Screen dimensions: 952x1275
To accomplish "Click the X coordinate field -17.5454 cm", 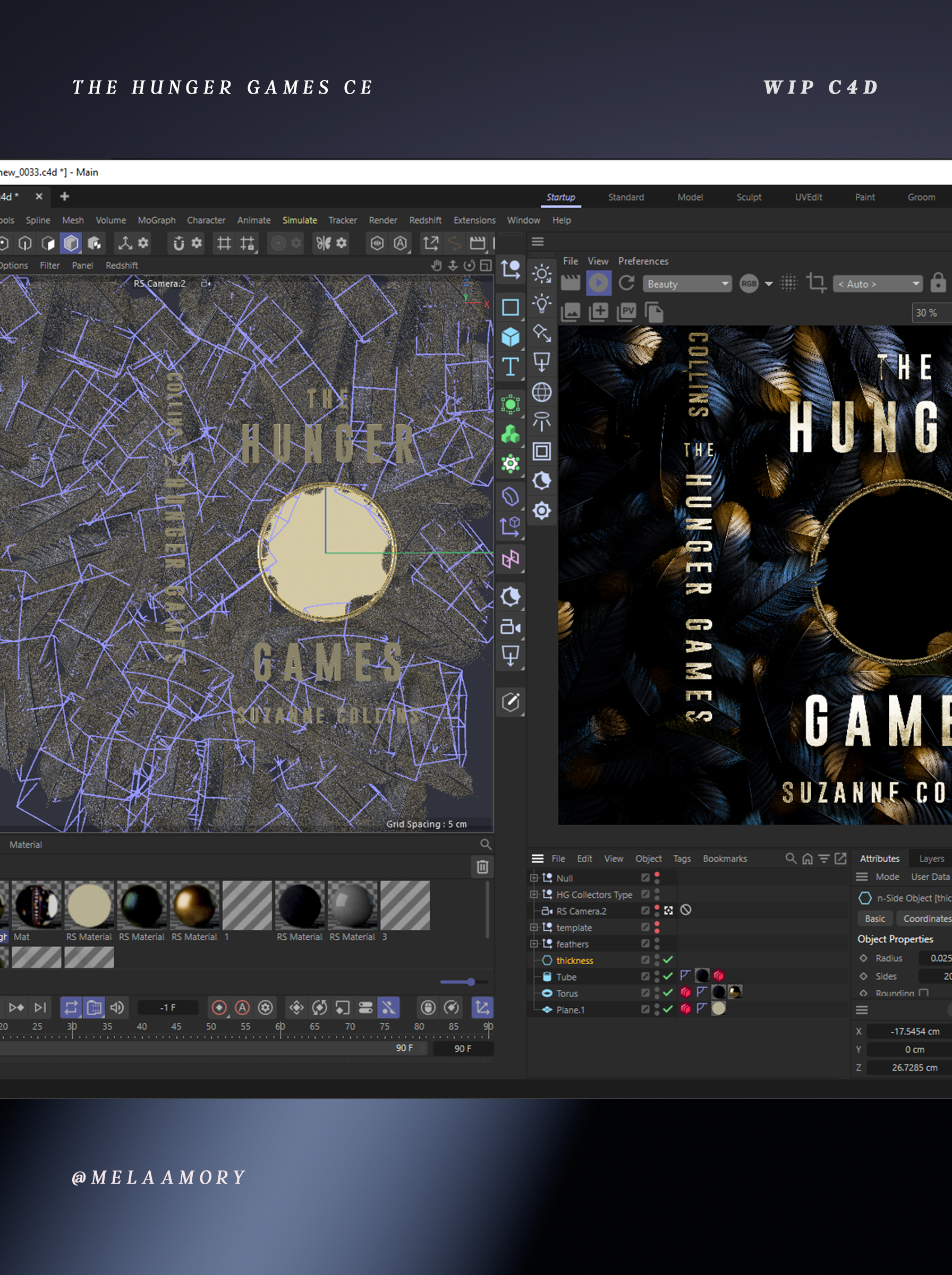I will pyautogui.click(x=911, y=1031).
